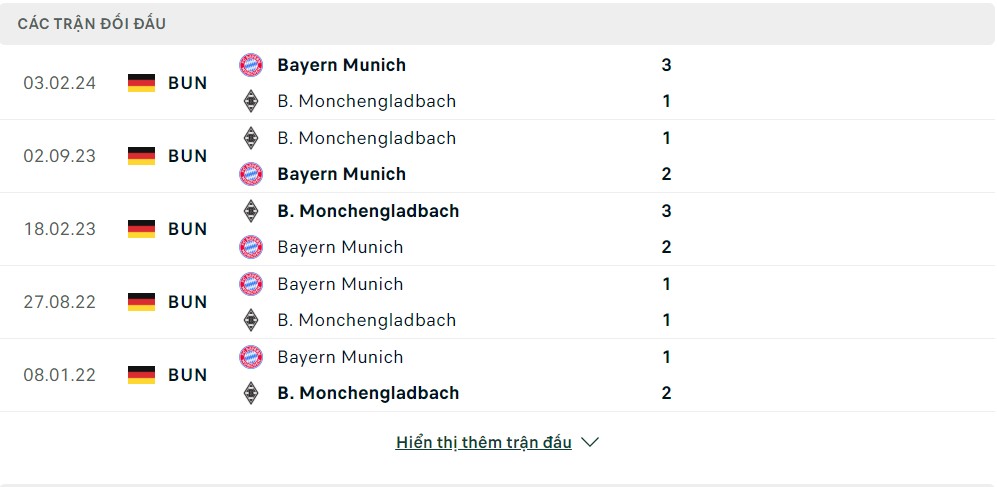Open bold B. Monchengladbach in 08.01.22 match
Viewport: 997px width, 487px height.
coord(368,394)
